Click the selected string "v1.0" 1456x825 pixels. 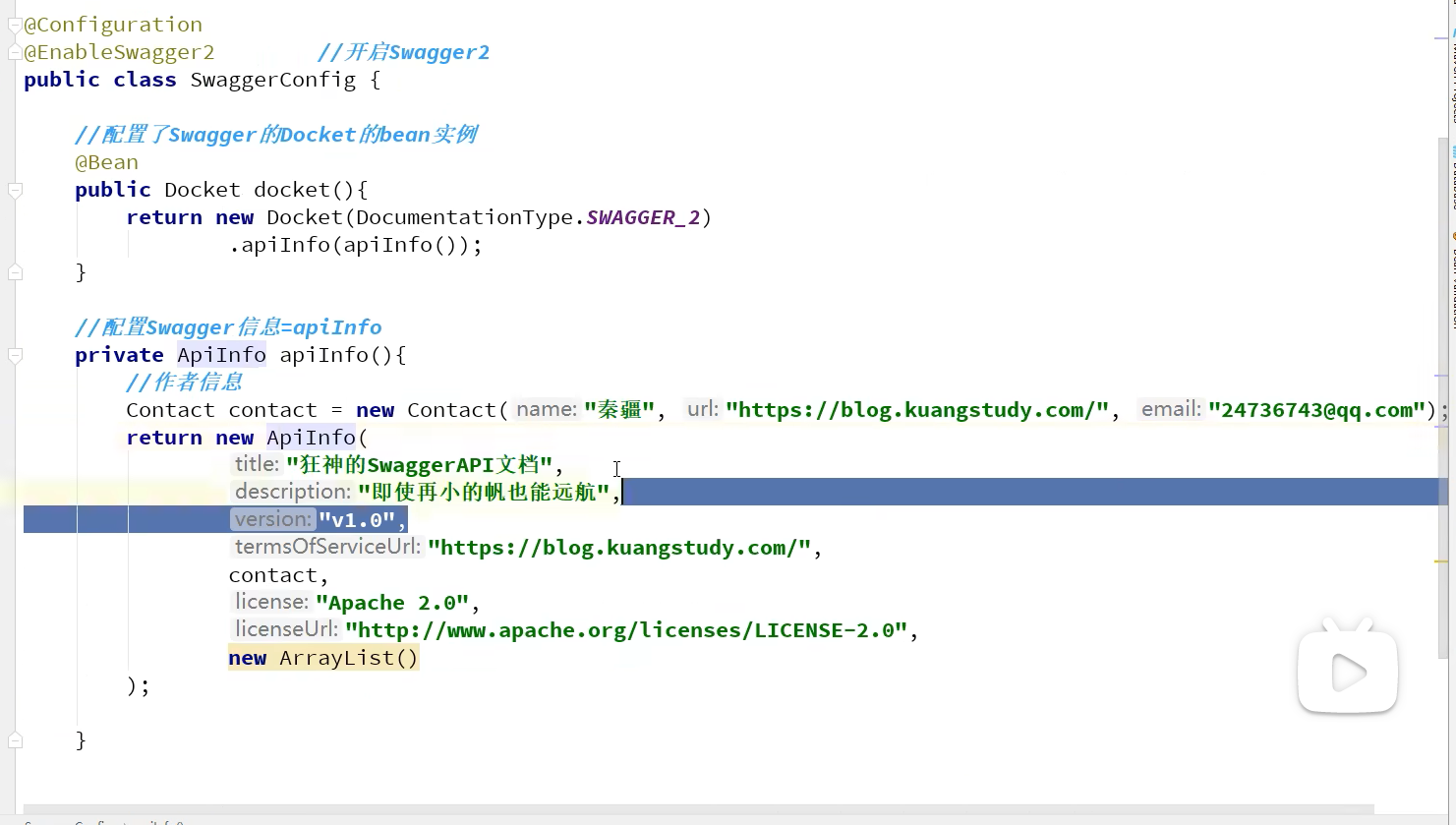pos(357,520)
